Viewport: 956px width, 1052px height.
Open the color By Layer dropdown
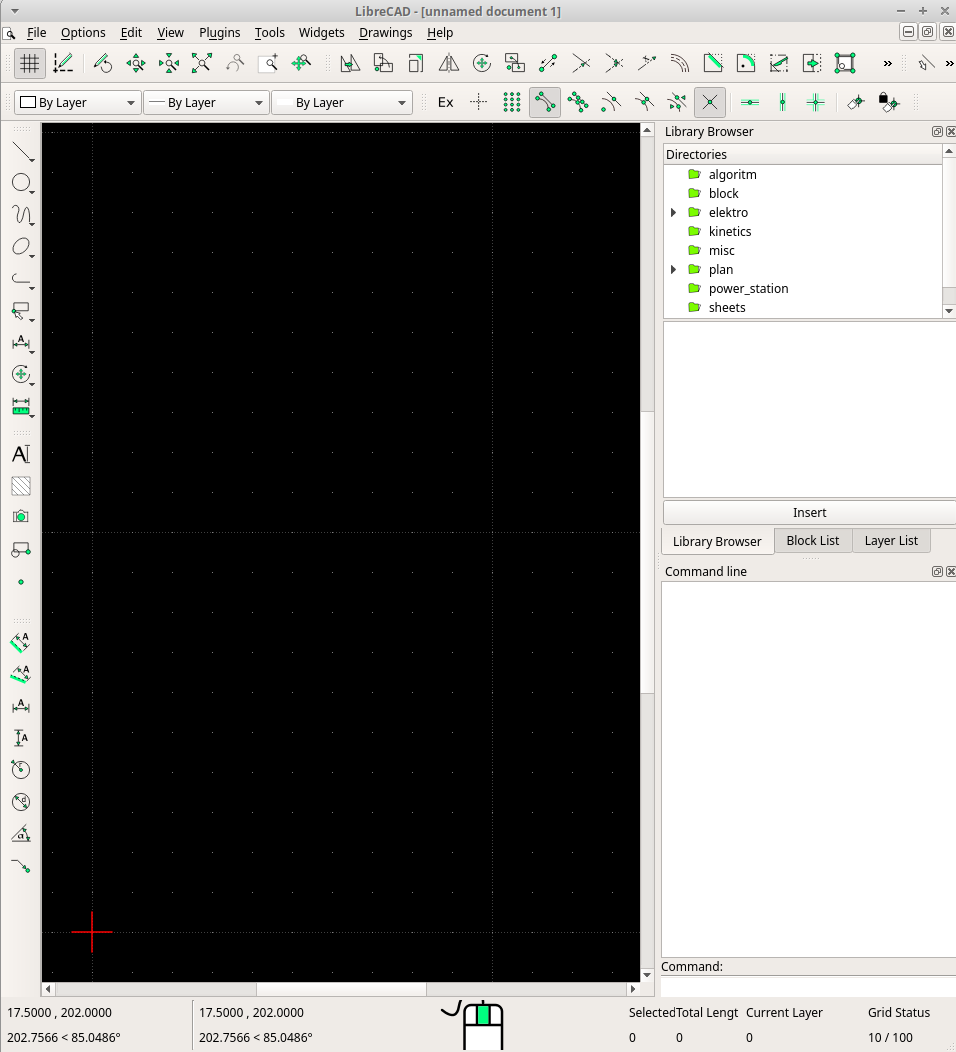[x=77, y=102]
